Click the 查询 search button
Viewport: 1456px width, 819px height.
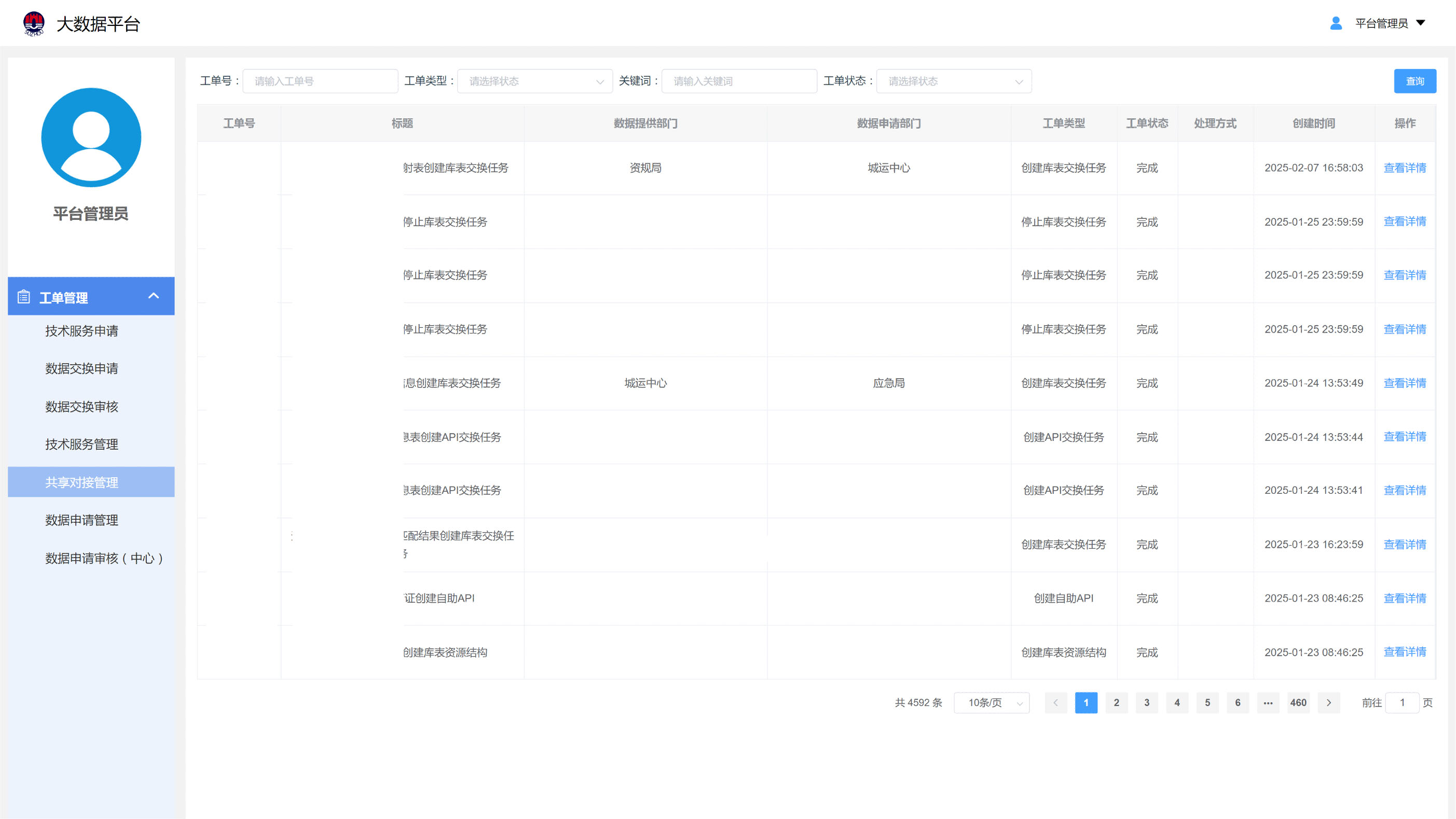[1414, 81]
